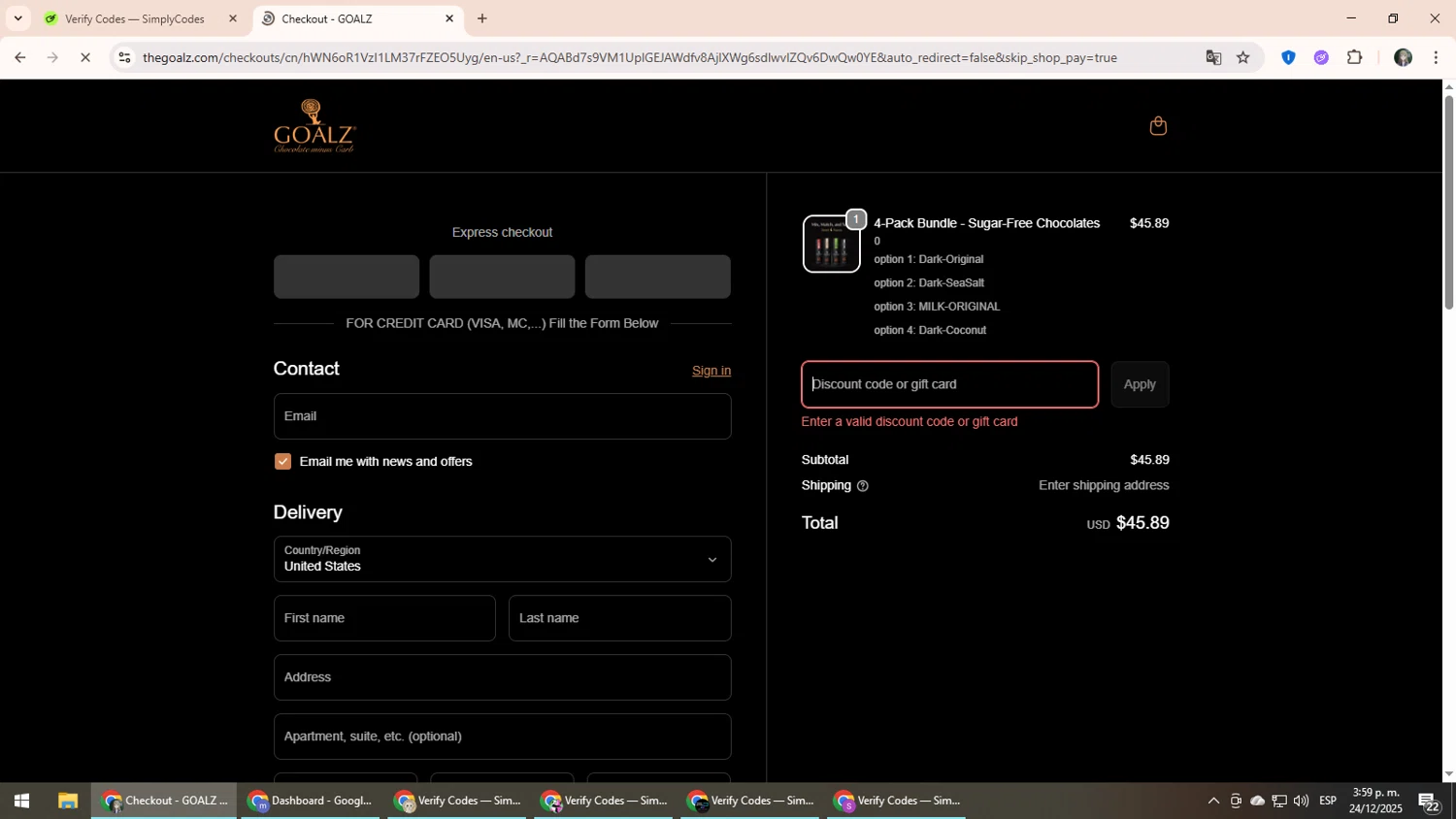Open a new browser tab
This screenshot has height=819, width=1456.
click(x=482, y=18)
